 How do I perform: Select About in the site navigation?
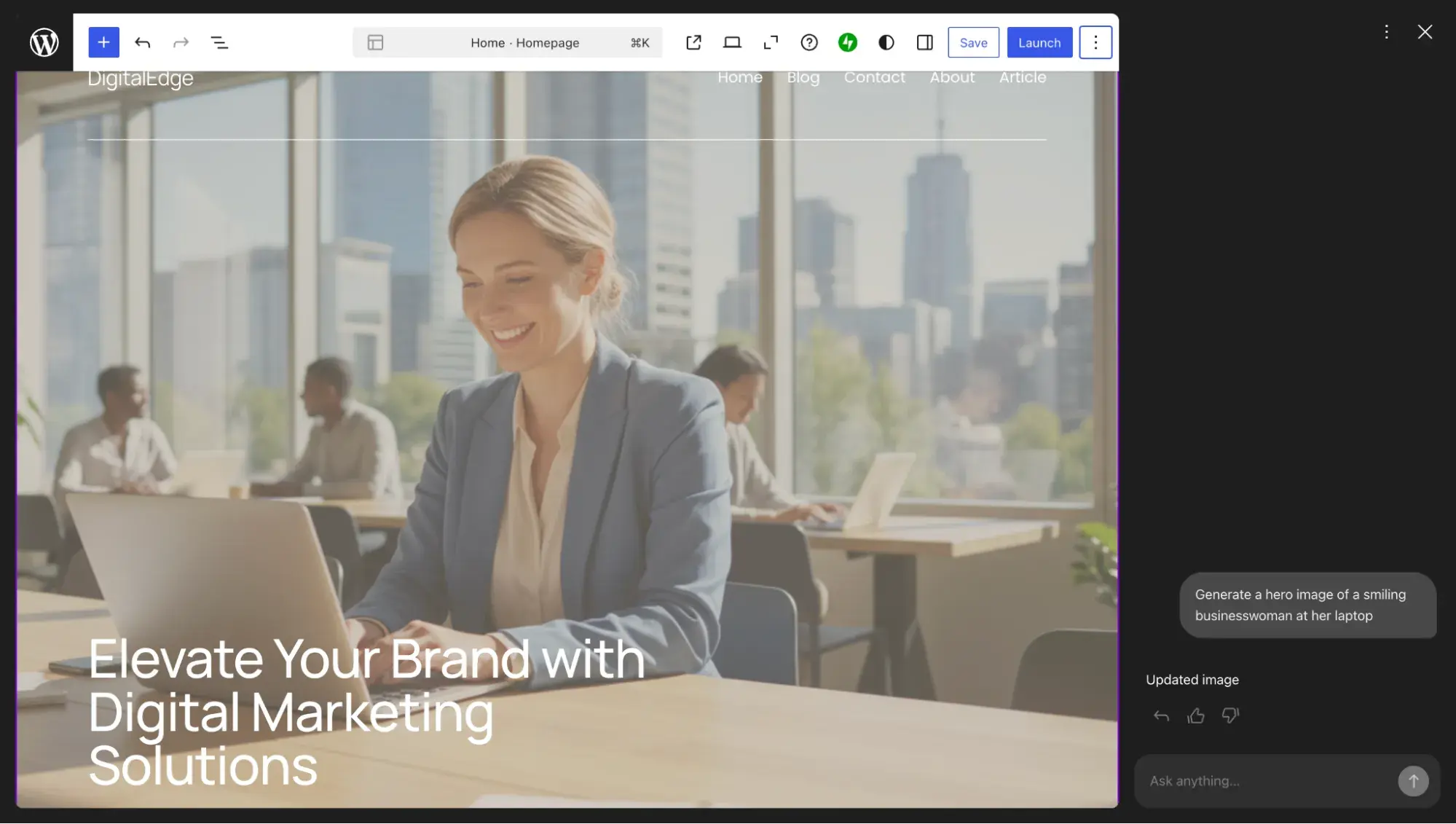[952, 77]
